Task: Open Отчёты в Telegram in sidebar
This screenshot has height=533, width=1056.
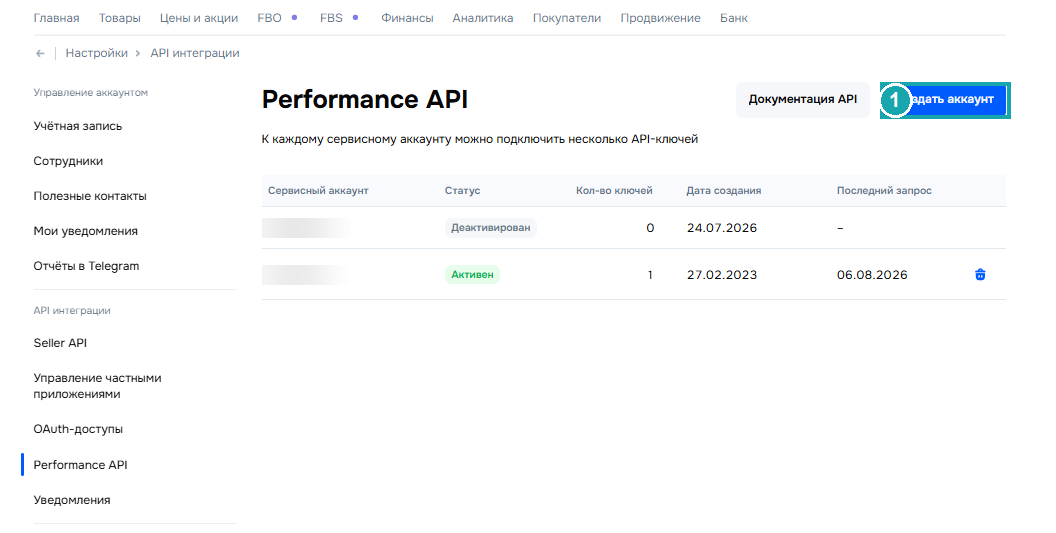Action: [x=86, y=266]
